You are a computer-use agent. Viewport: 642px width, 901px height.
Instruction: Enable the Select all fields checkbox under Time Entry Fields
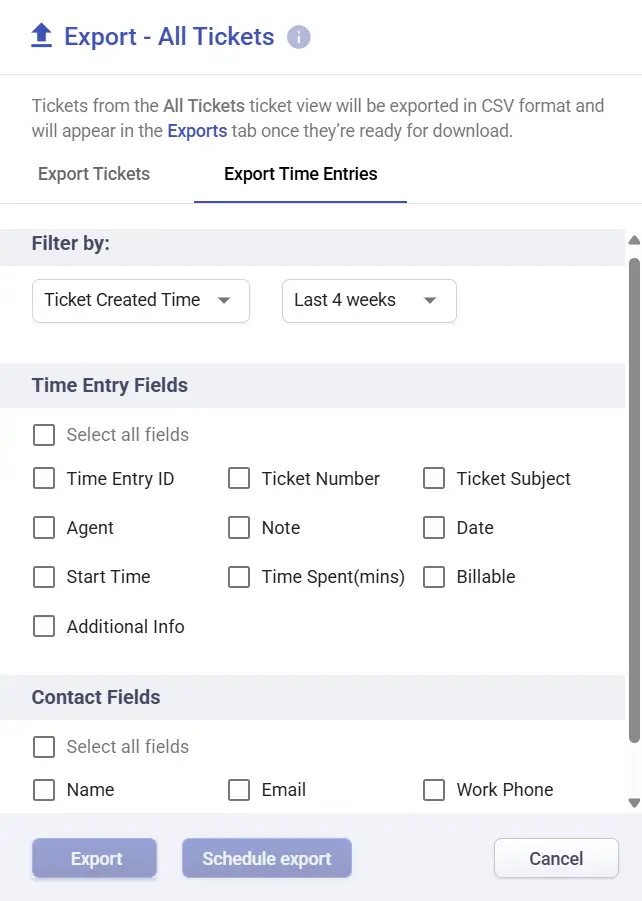click(x=44, y=435)
